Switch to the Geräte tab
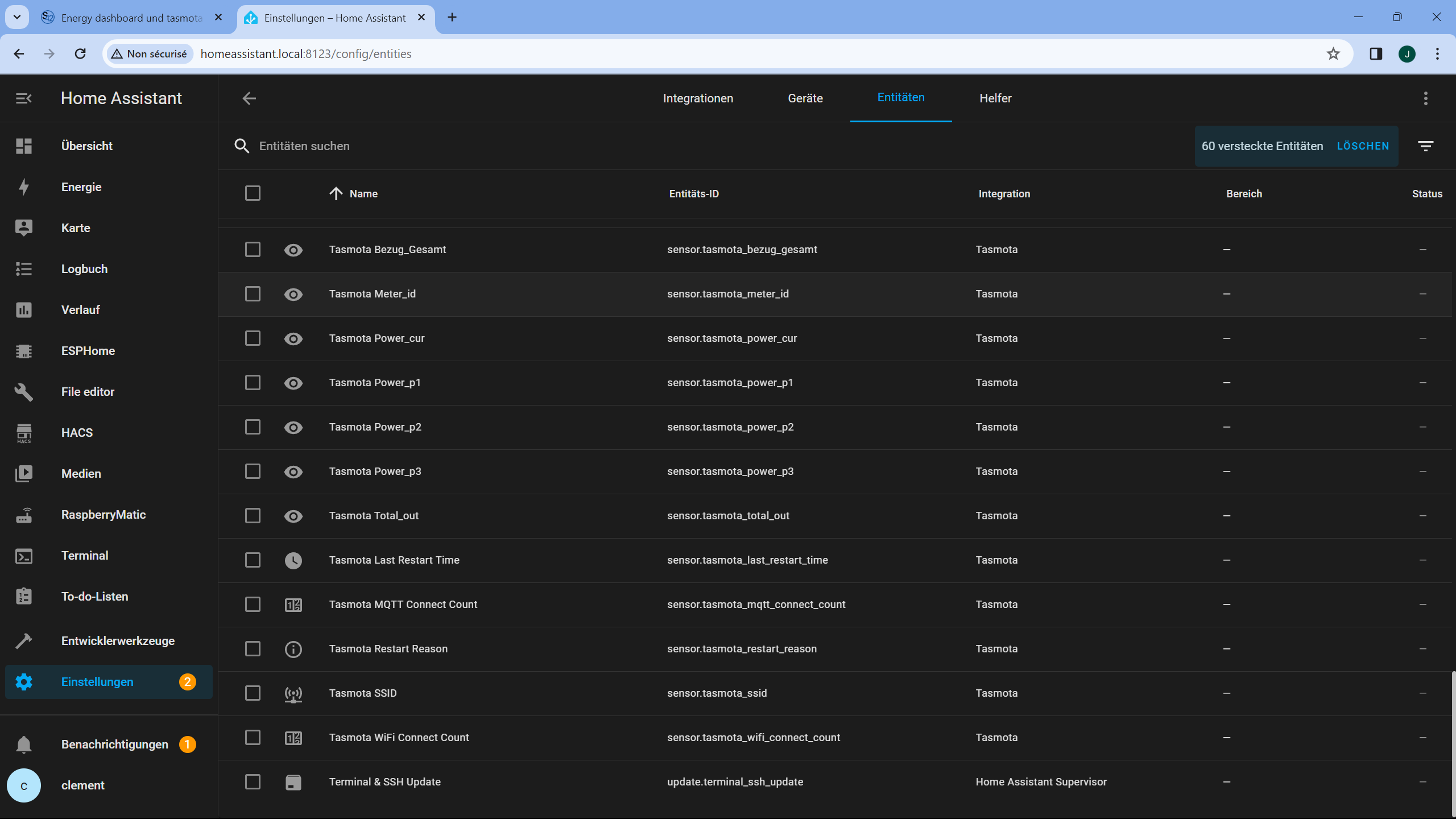 (x=805, y=98)
